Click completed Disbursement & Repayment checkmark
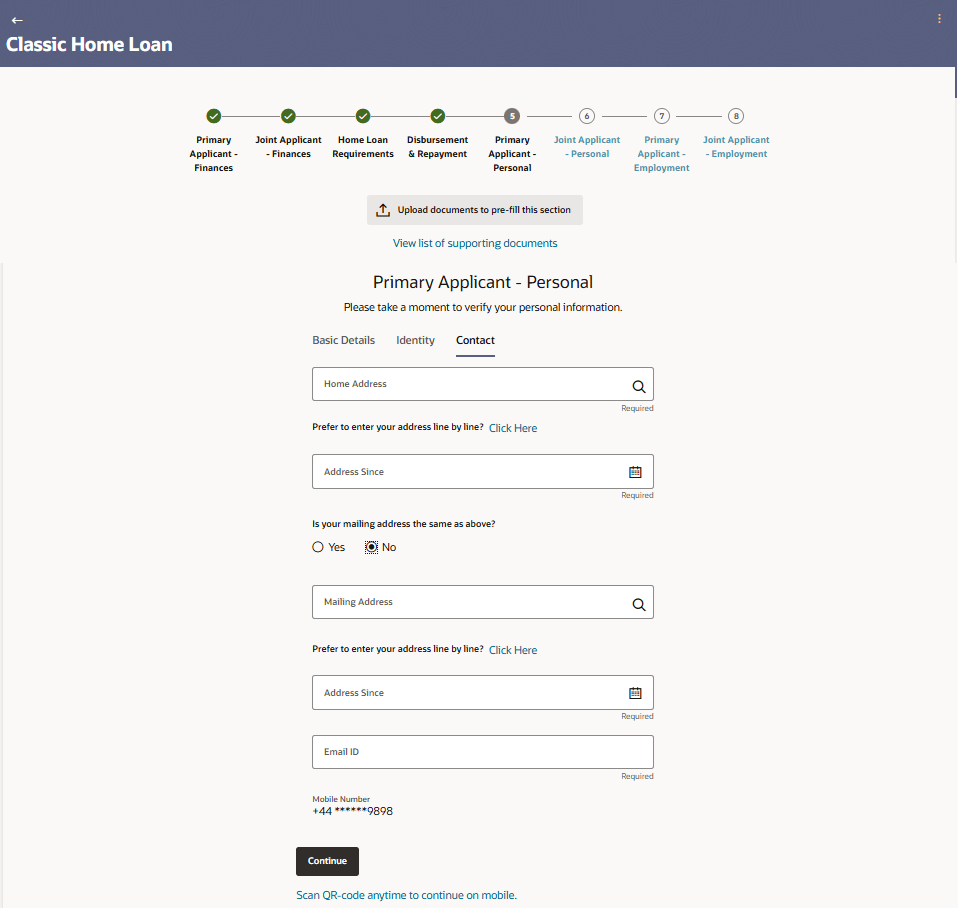958x908 pixels. 437,115
